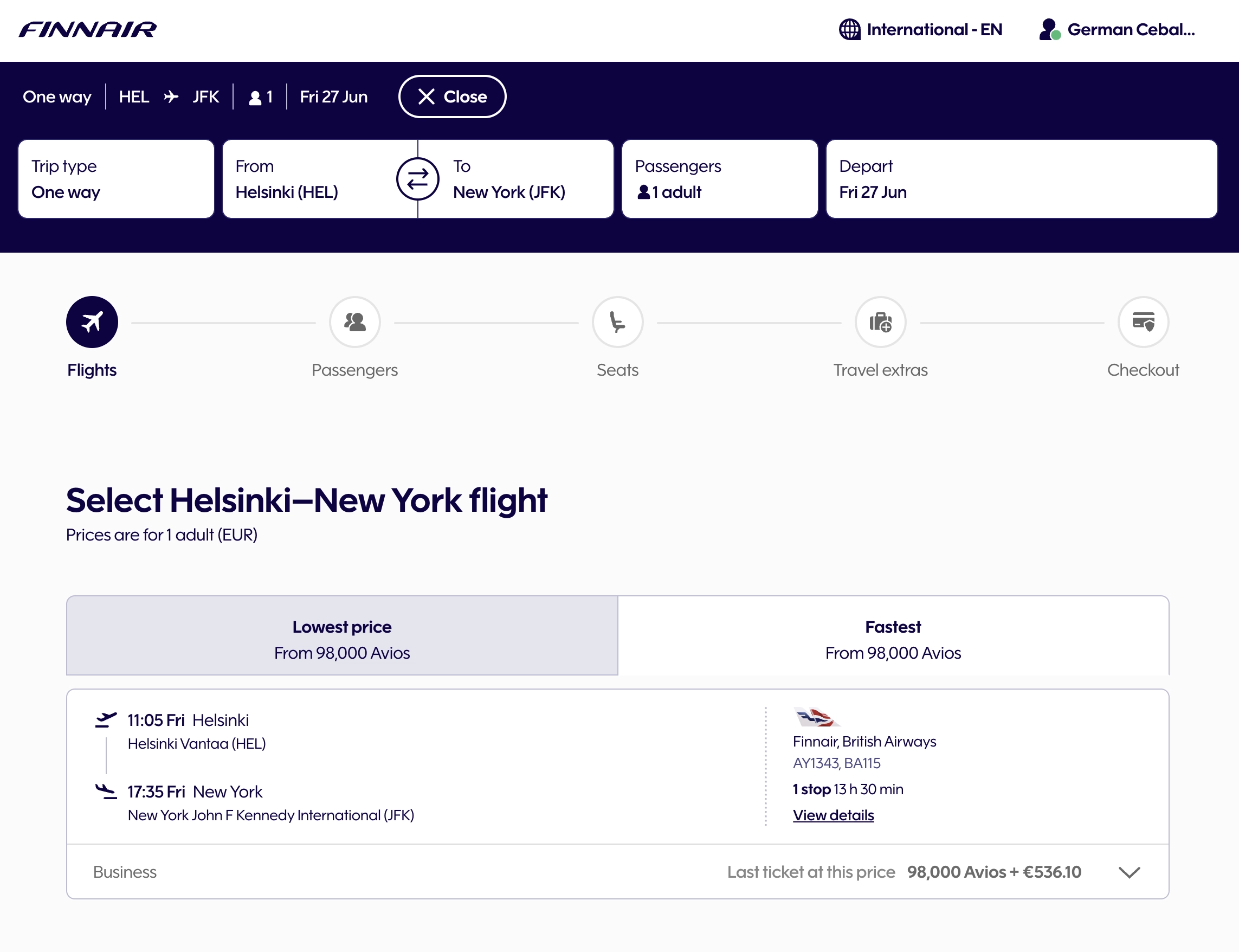Click the Seats step icon

[x=617, y=322]
